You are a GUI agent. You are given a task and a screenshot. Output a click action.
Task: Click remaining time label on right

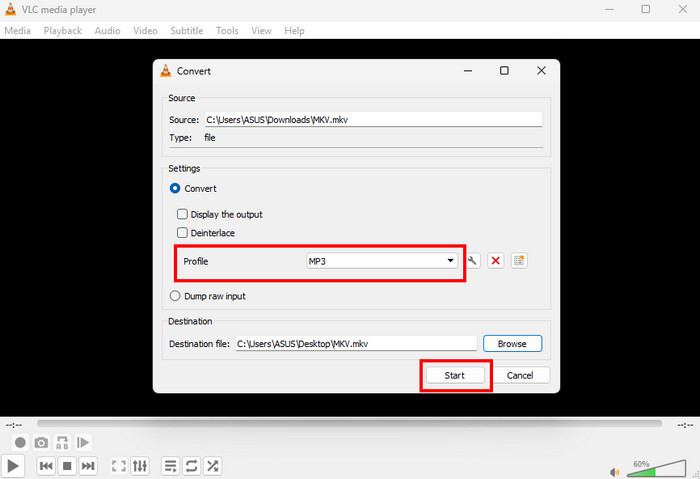point(685,425)
